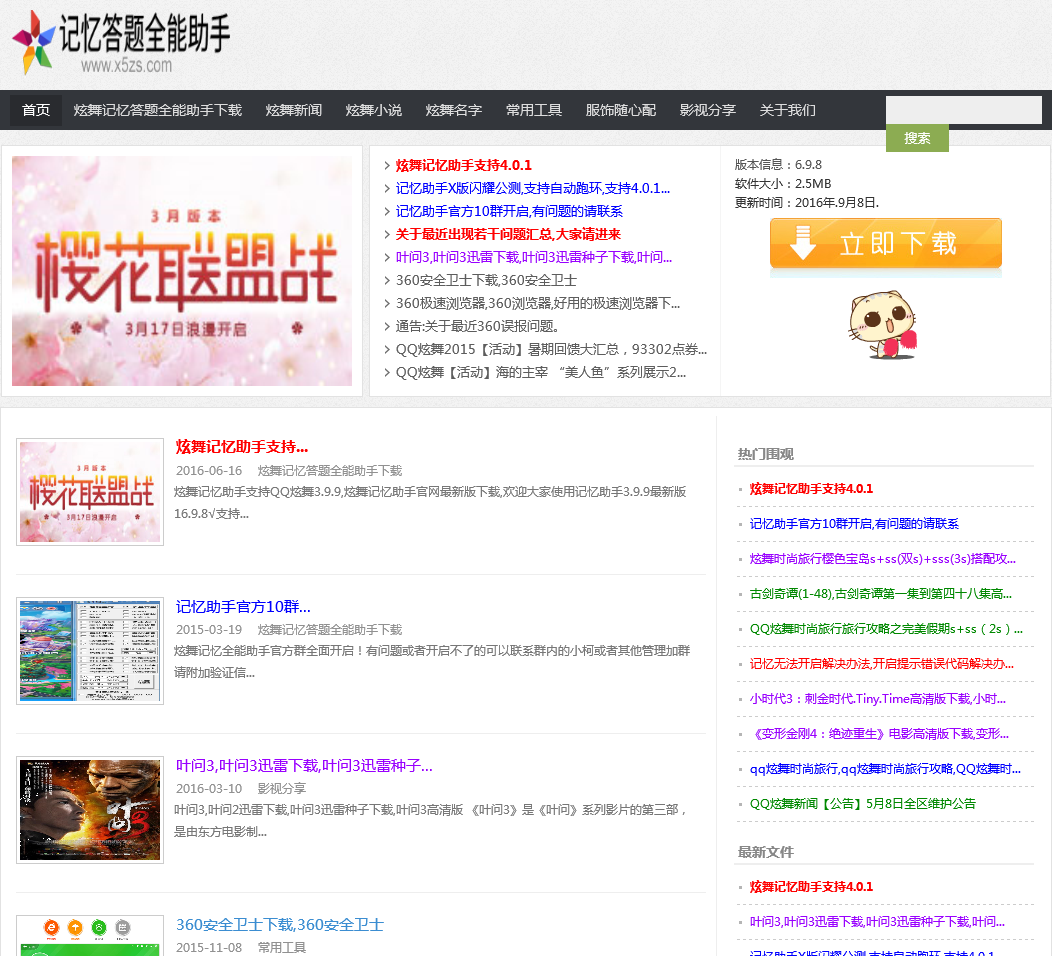Open 关于我们 page
Viewport: 1052px width, 956px height.
pos(788,110)
